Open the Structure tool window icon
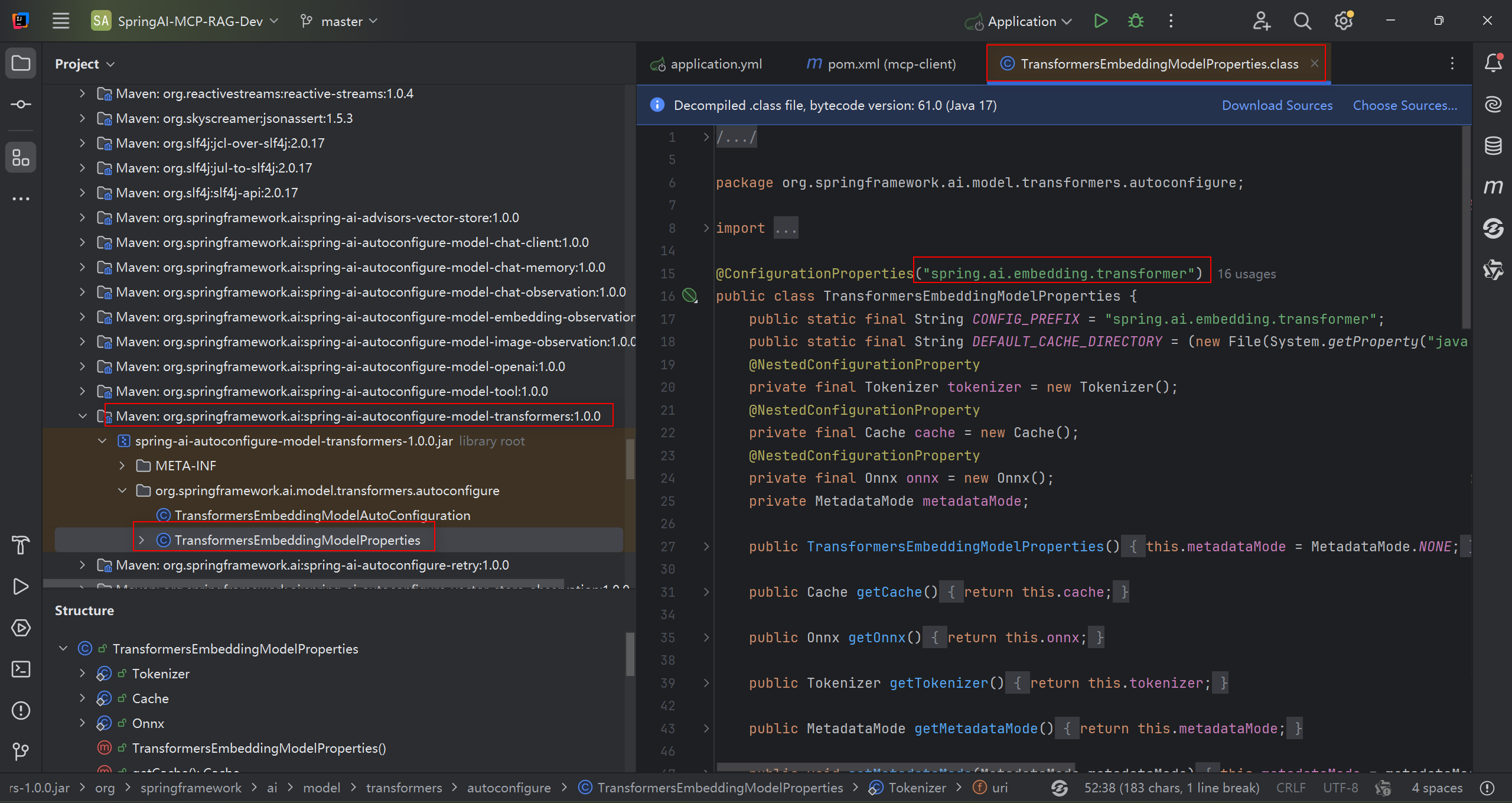 [x=21, y=158]
